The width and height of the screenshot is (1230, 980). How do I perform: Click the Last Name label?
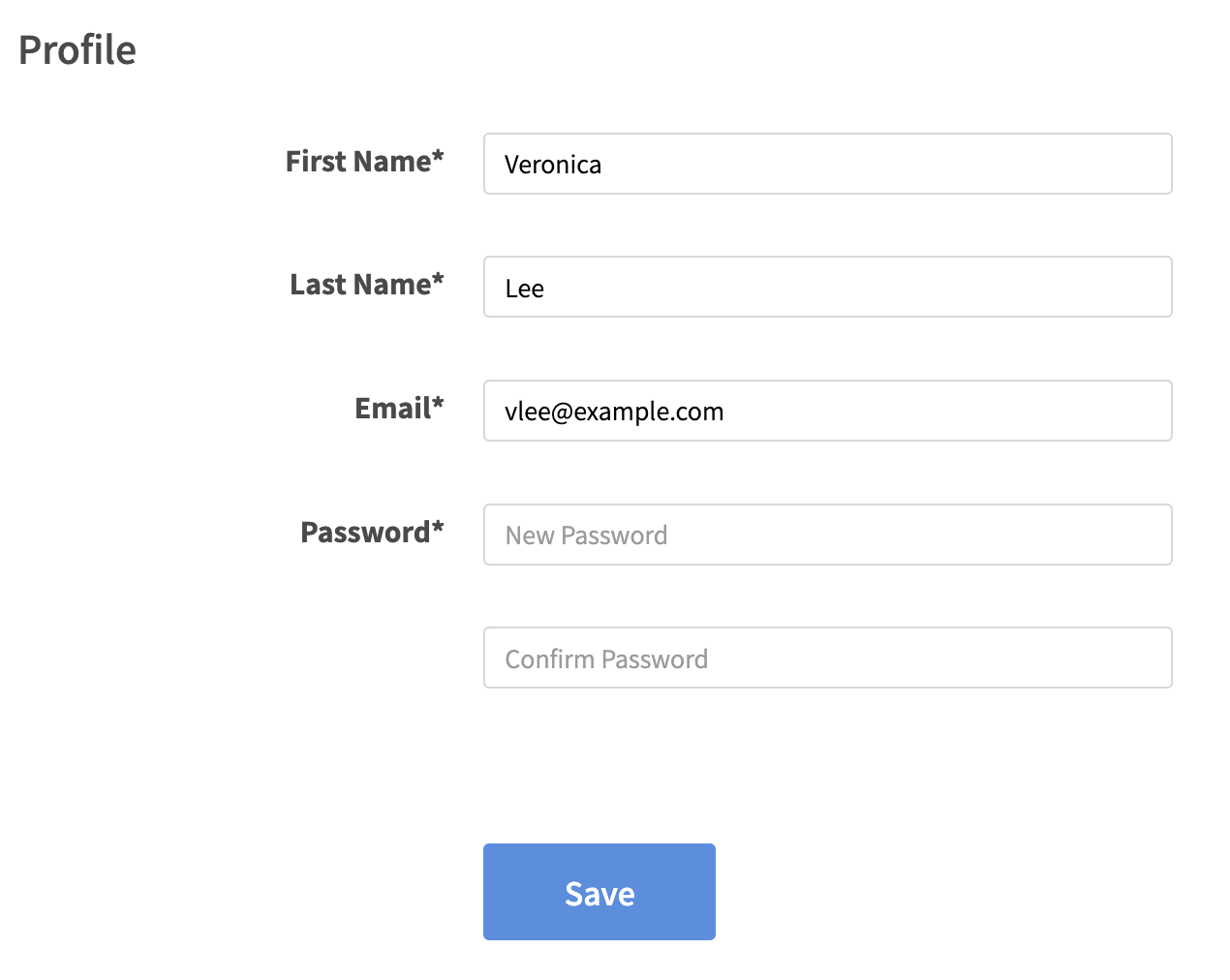[x=359, y=285]
